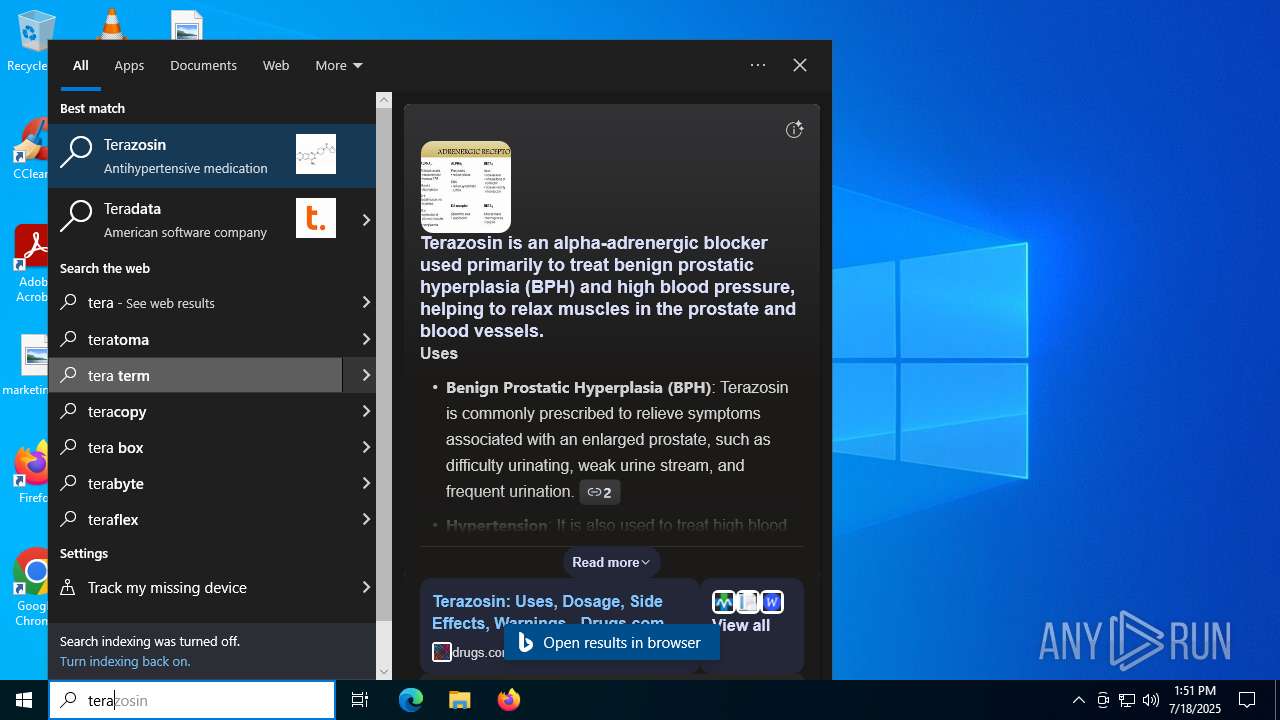Expand the terabyte suggestion arrow
Screen dimensions: 1280x720
click(366, 483)
